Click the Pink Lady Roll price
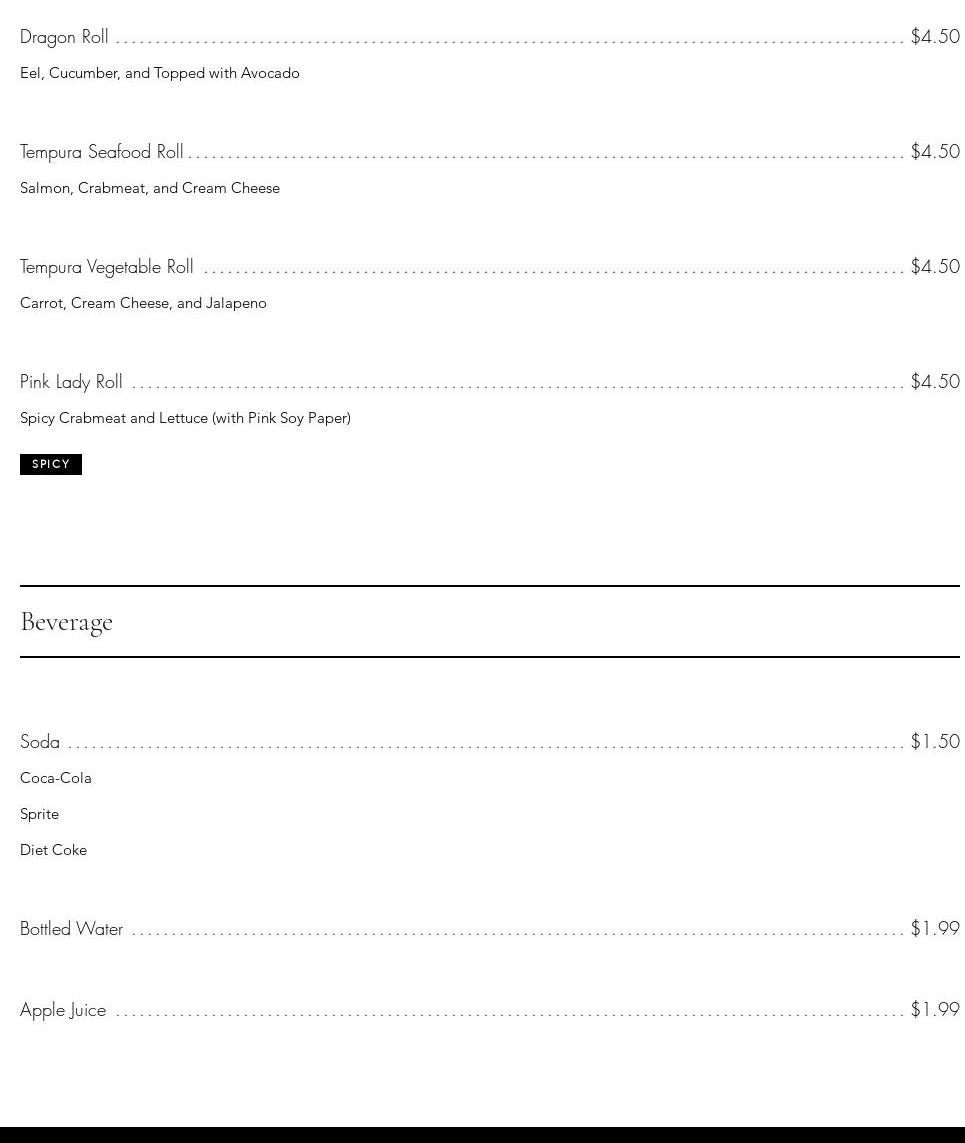Image resolution: width=965 pixels, height=1143 pixels. 935,382
